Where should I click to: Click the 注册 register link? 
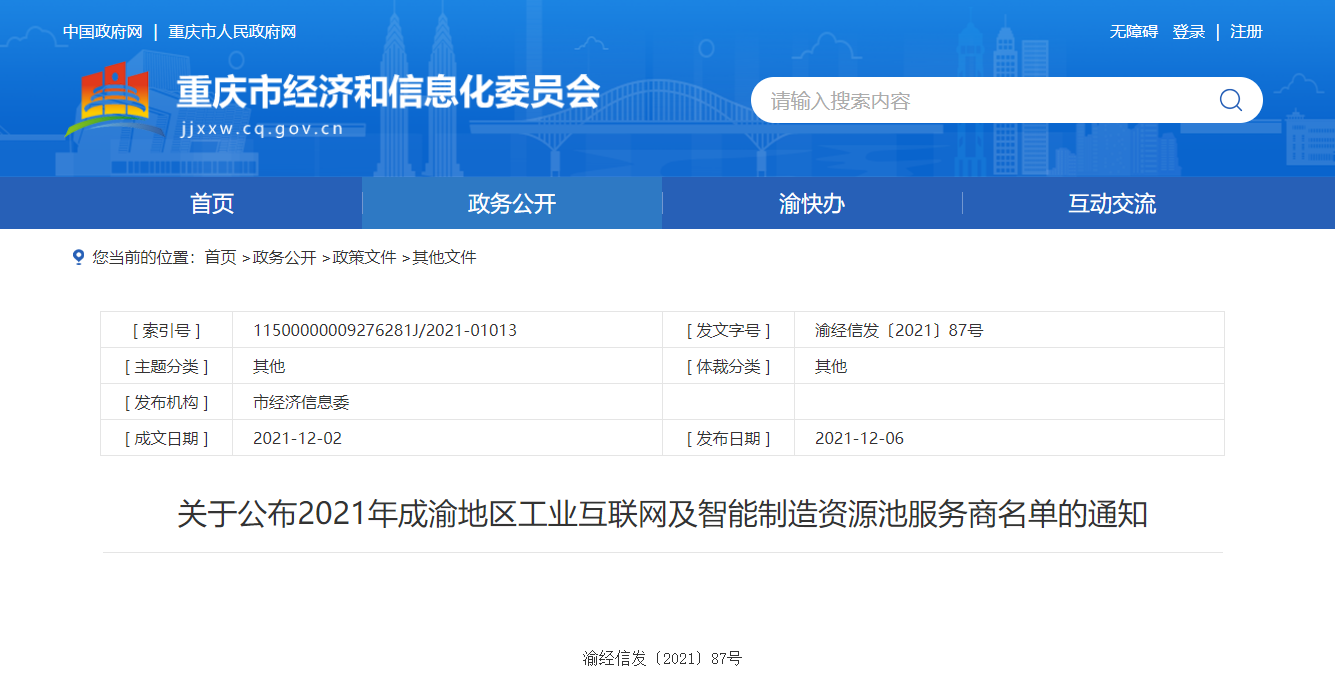[x=1246, y=32]
